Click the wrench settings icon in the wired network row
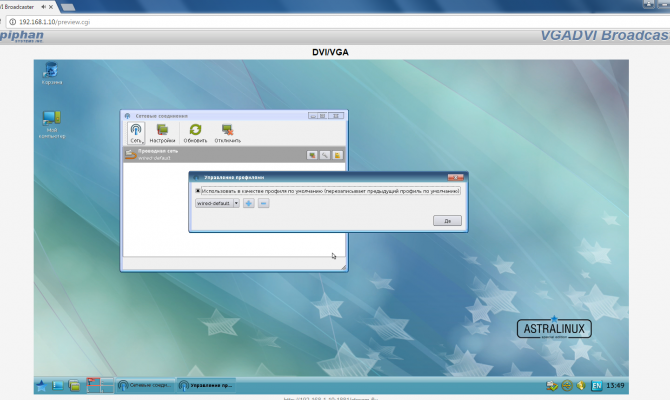Viewport: 670px width, 400px height. pyautogui.click(x=325, y=155)
